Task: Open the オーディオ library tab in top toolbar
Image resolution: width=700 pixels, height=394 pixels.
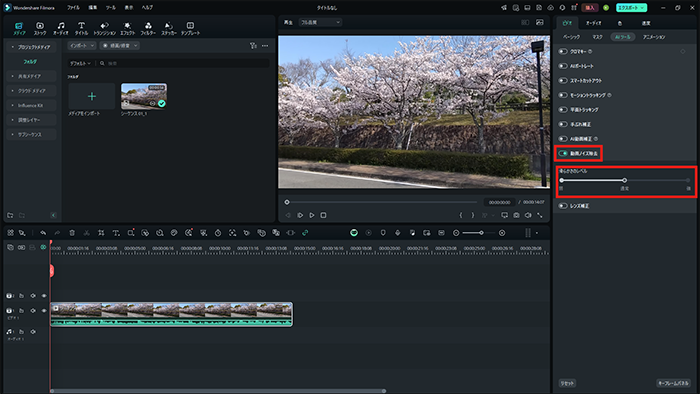Action: [x=61, y=29]
